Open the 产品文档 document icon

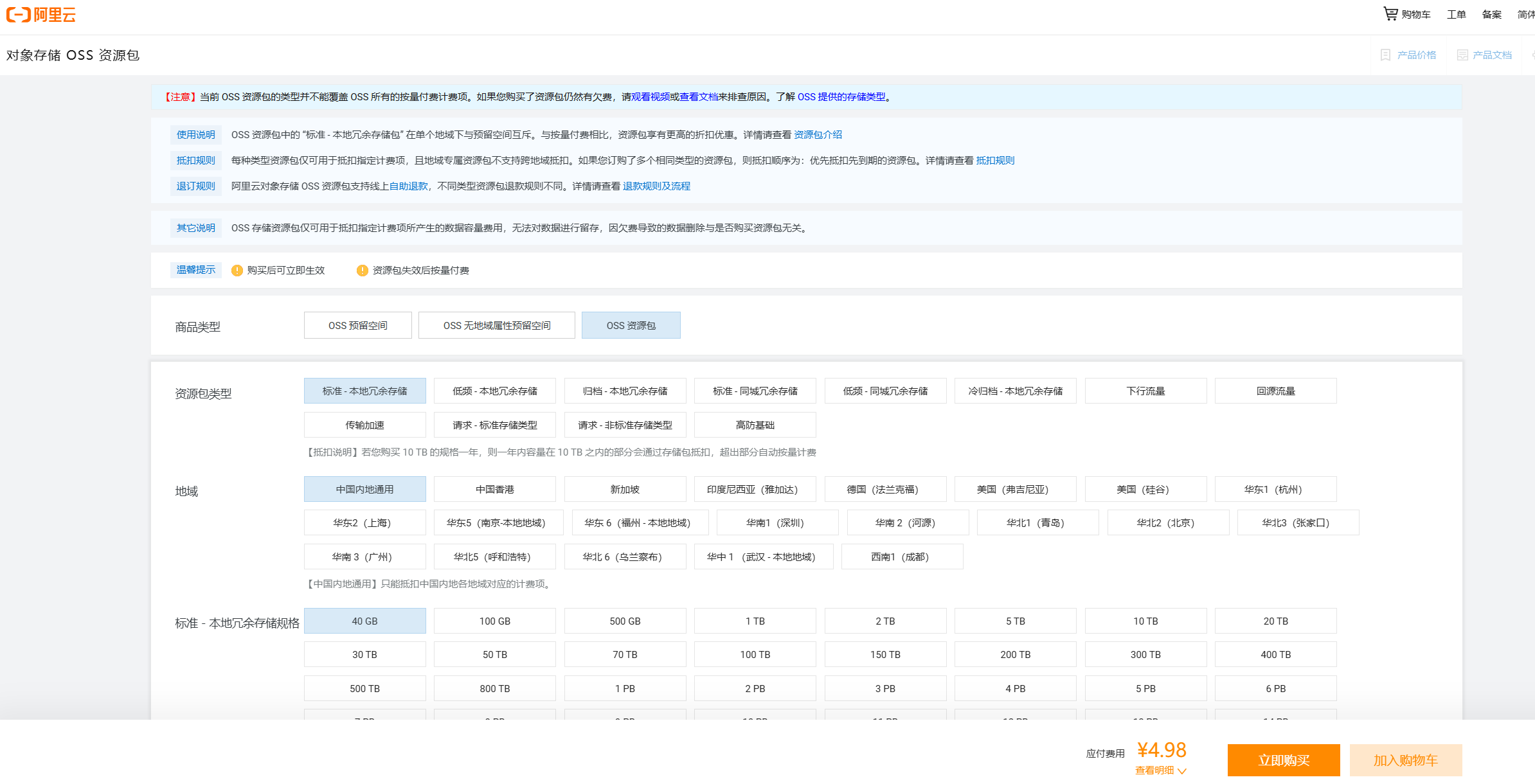tap(1462, 55)
